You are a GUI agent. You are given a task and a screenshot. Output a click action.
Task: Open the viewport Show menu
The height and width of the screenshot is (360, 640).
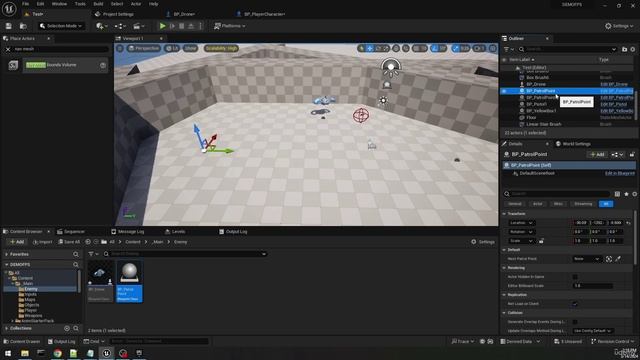[190, 48]
